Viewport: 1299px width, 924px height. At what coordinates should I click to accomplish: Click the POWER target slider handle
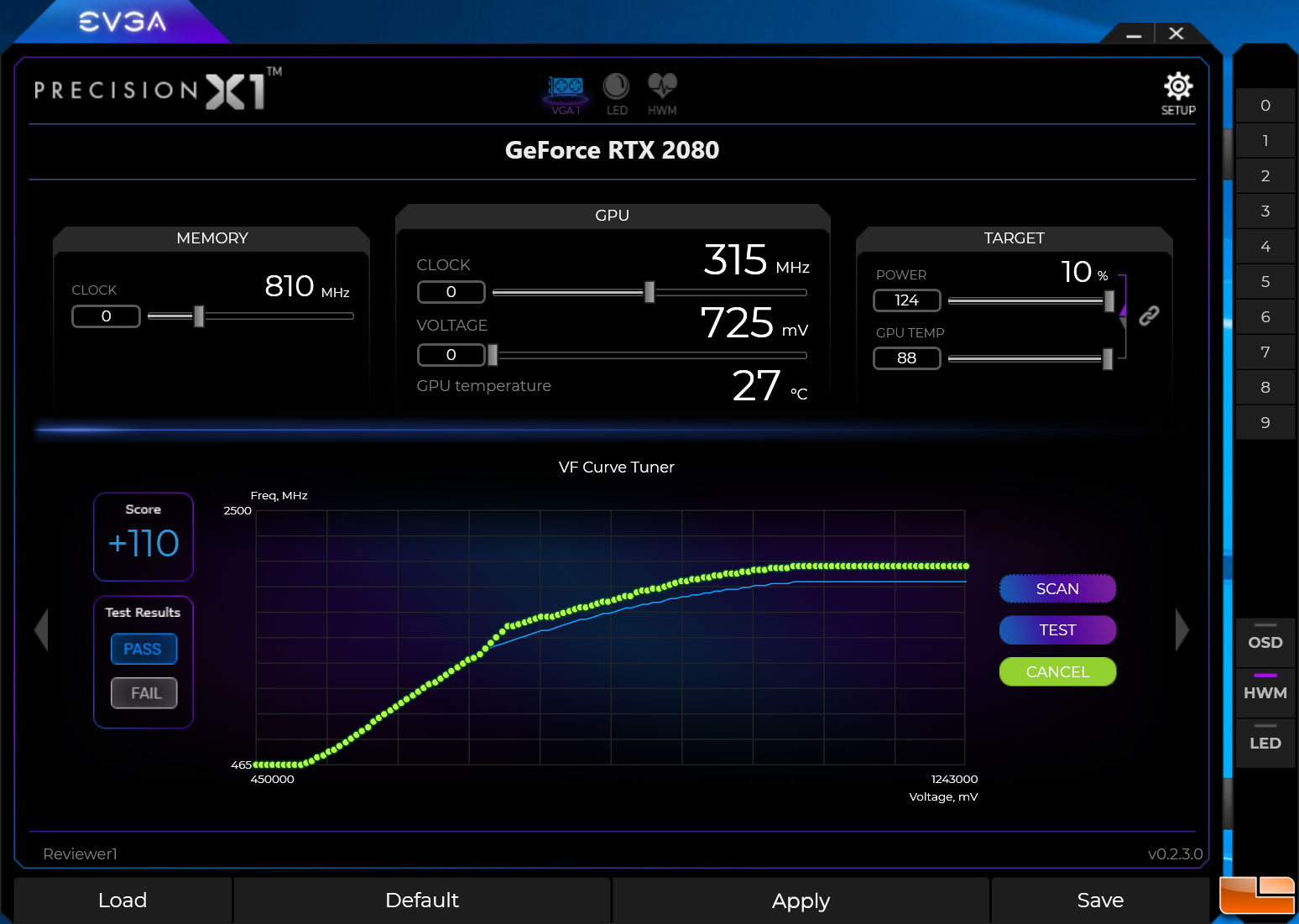(x=1107, y=300)
